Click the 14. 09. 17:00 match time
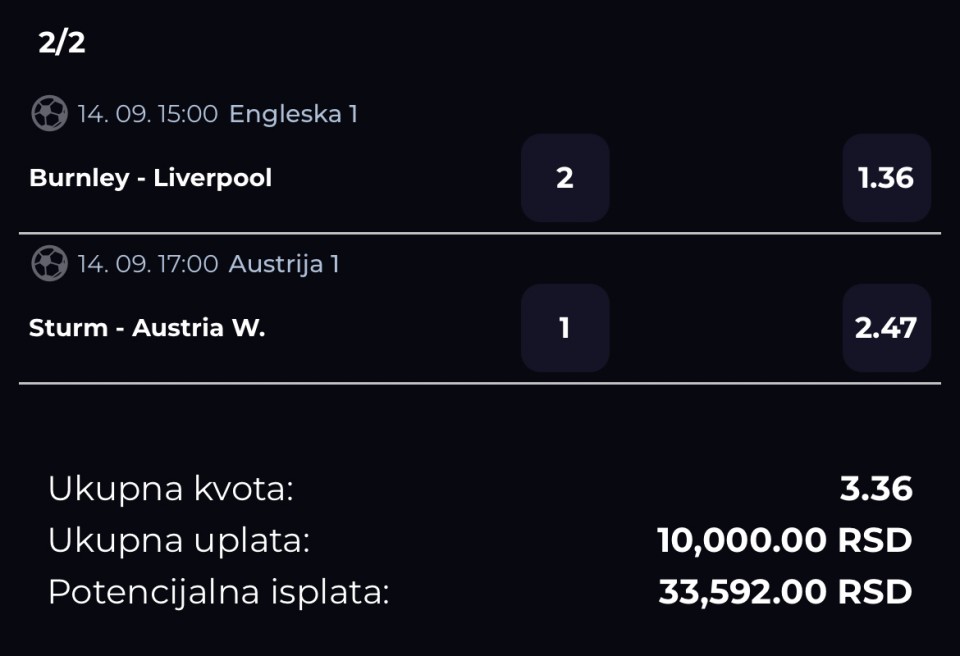 tap(148, 264)
